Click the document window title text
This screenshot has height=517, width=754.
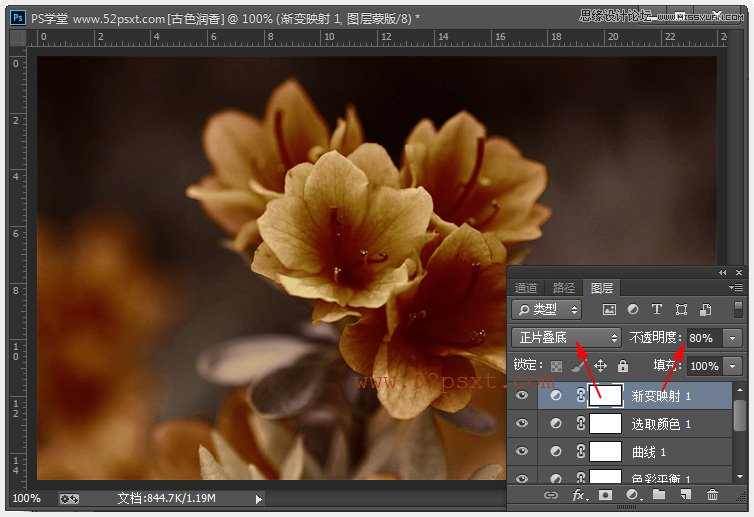(x=225, y=19)
